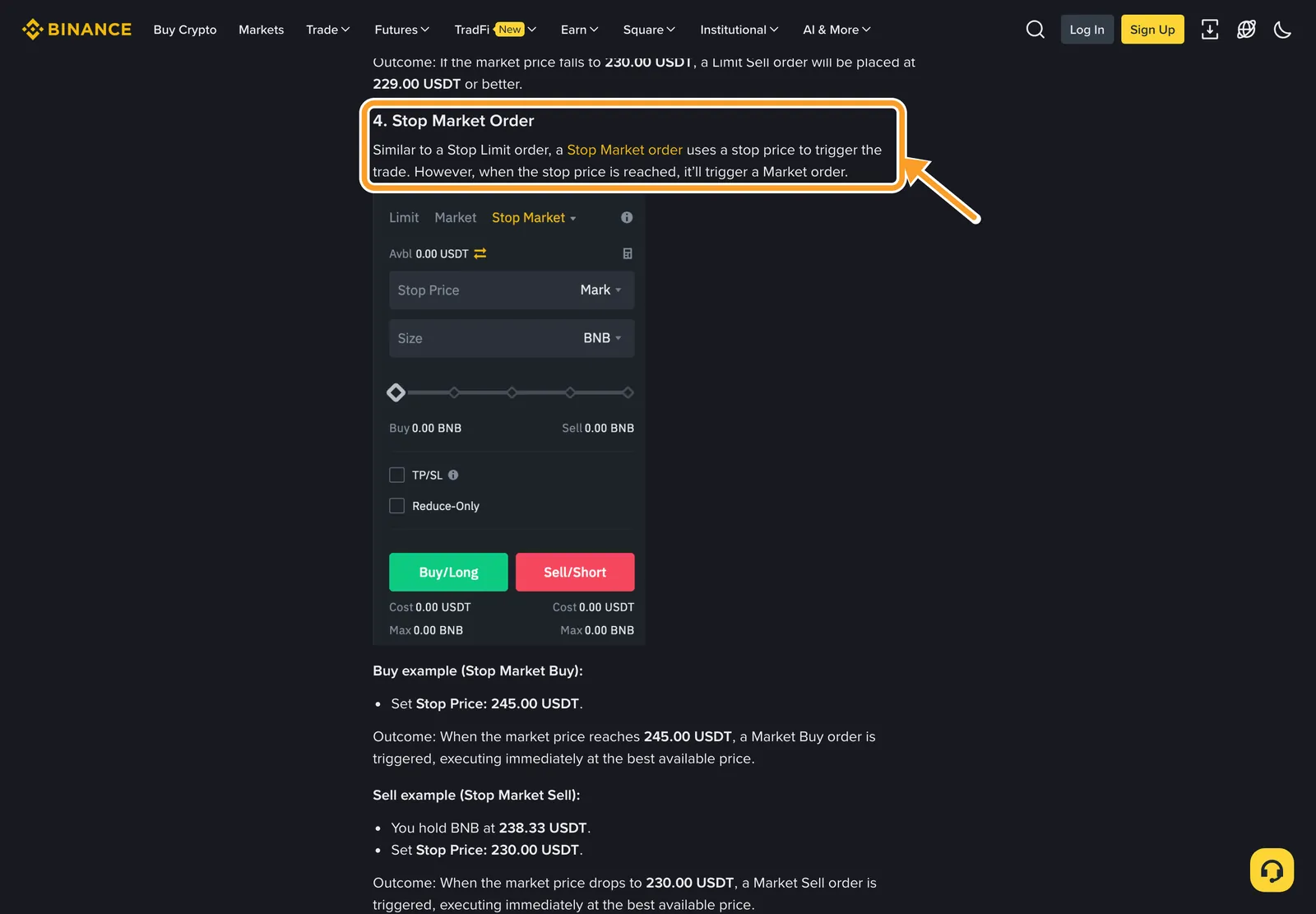The width and height of the screenshot is (1316, 914).
Task: Click the order type info icon
Action: (x=627, y=217)
